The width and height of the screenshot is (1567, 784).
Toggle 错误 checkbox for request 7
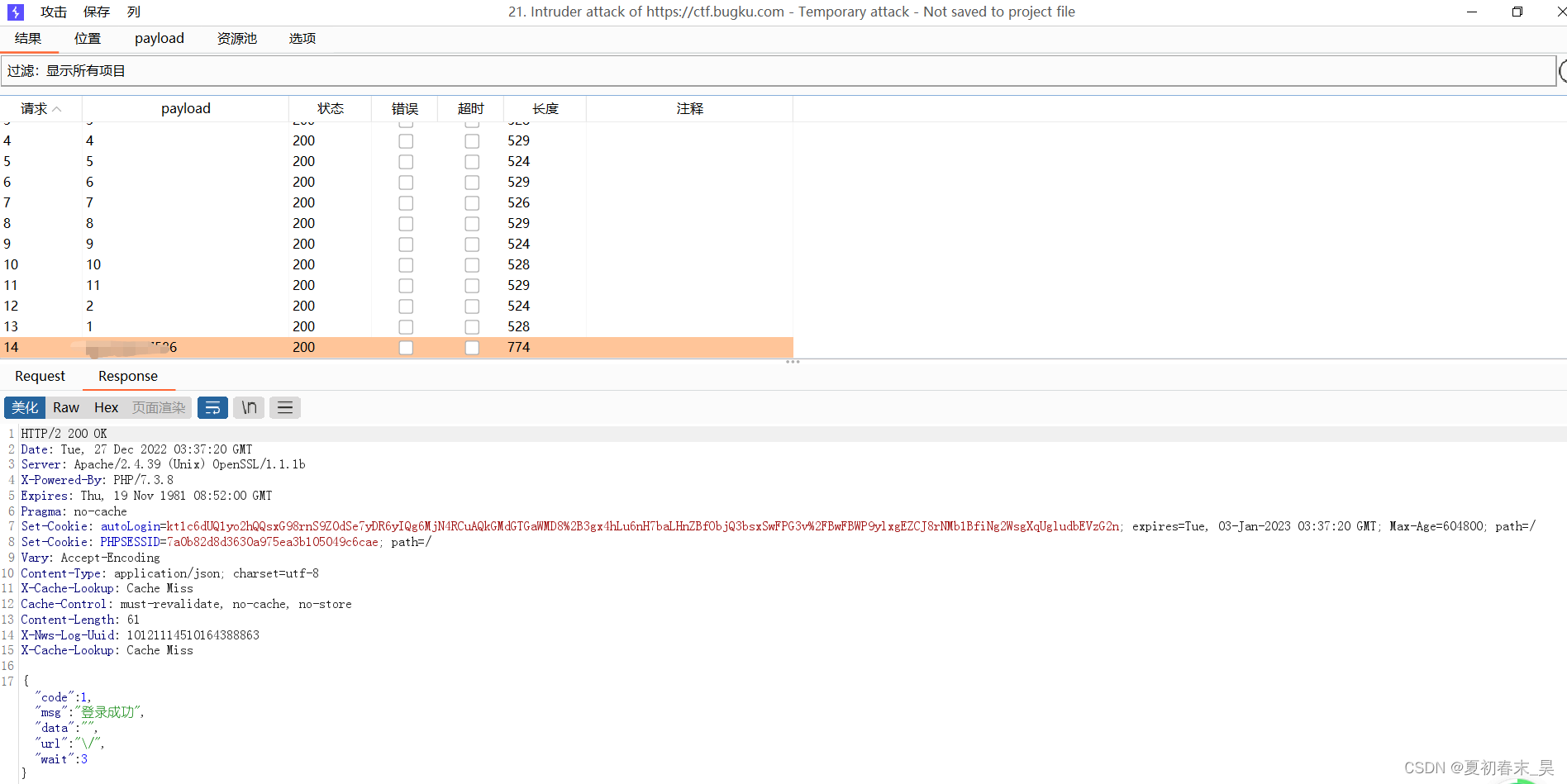[406, 203]
